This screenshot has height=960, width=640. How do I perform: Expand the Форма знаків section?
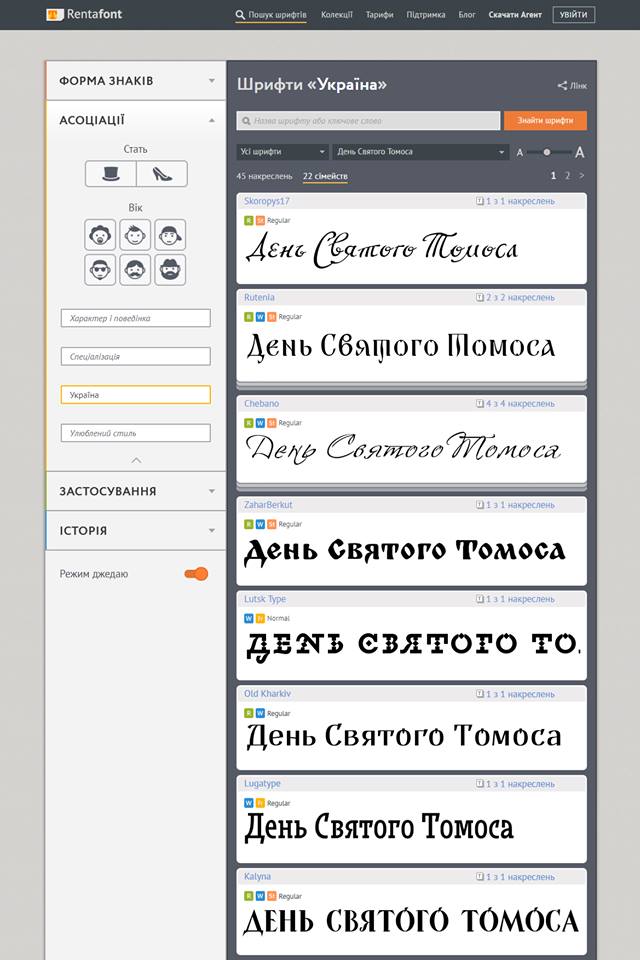135,80
